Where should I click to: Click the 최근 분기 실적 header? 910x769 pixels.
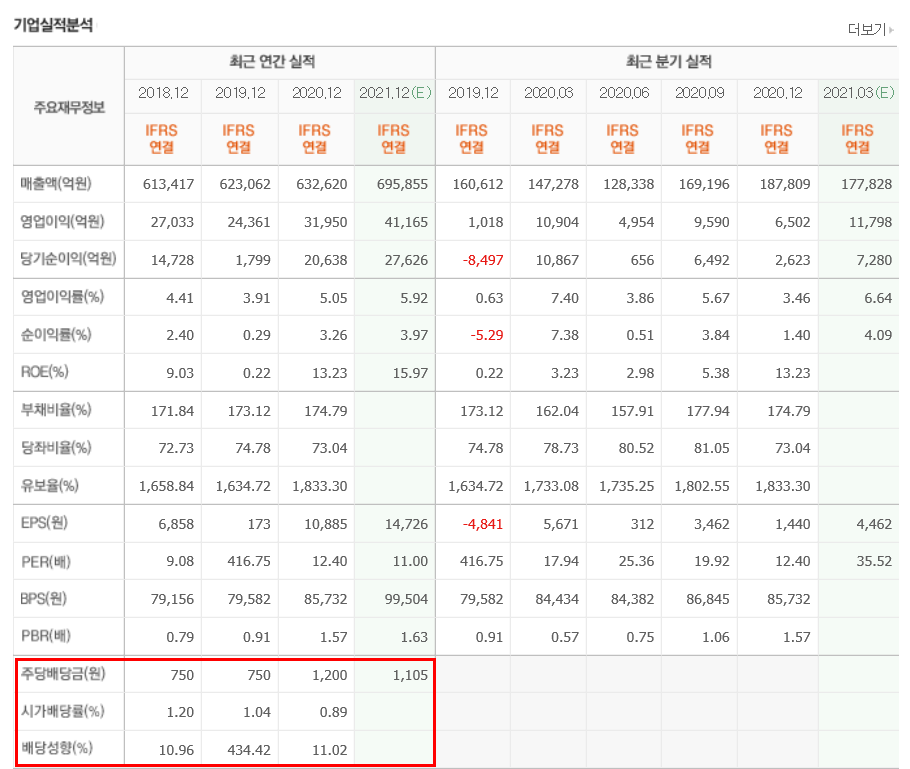tap(669, 62)
